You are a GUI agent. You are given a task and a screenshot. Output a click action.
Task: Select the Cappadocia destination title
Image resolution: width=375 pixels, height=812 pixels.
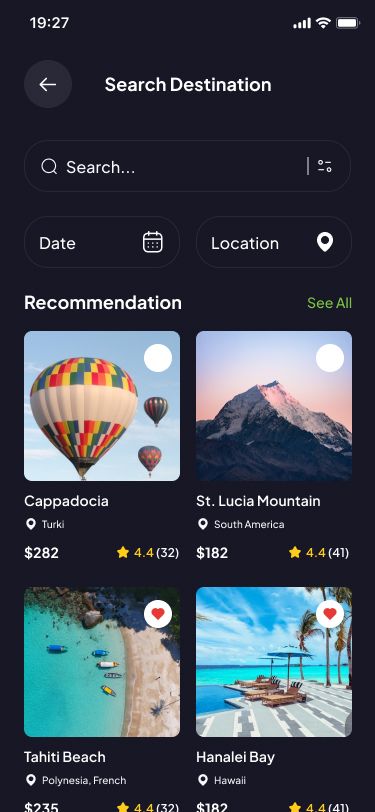coord(66,501)
